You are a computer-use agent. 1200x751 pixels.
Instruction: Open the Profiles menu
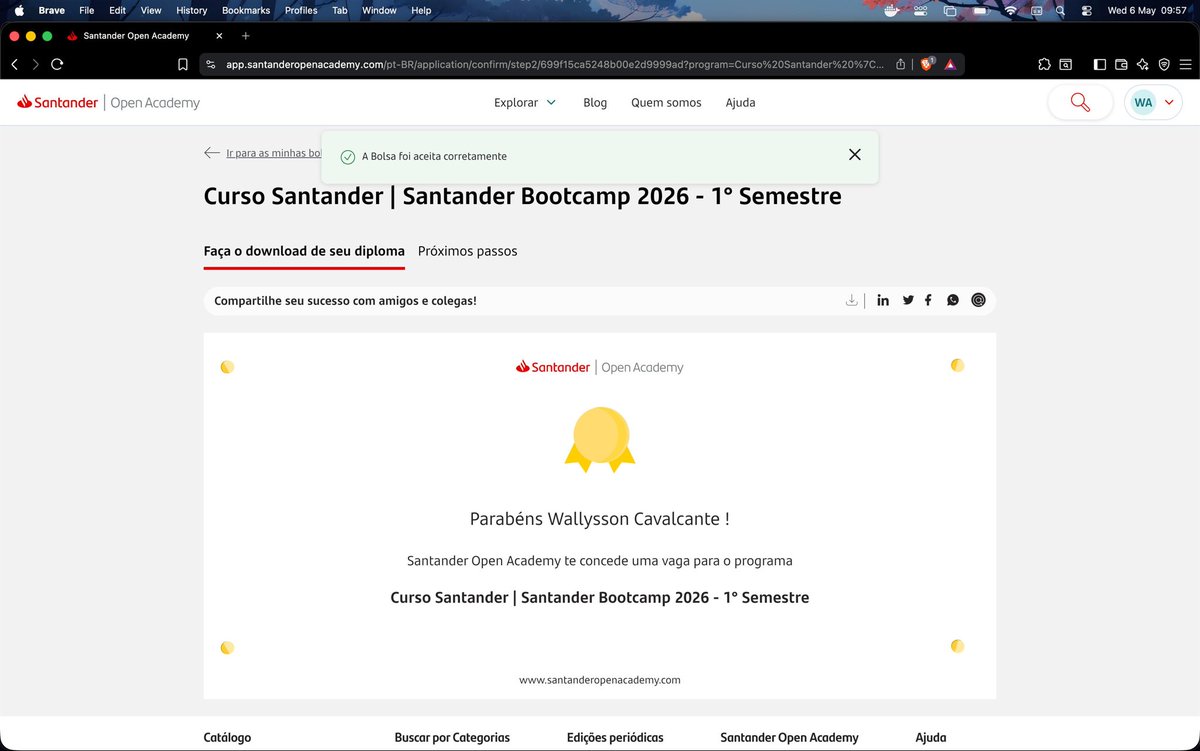pyautogui.click(x=301, y=10)
